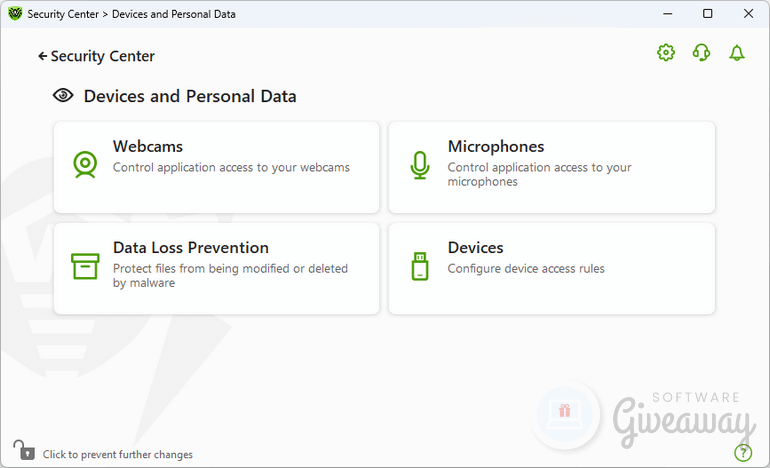Click the green webcam icon
Image resolution: width=770 pixels, height=468 pixels.
[85, 164]
